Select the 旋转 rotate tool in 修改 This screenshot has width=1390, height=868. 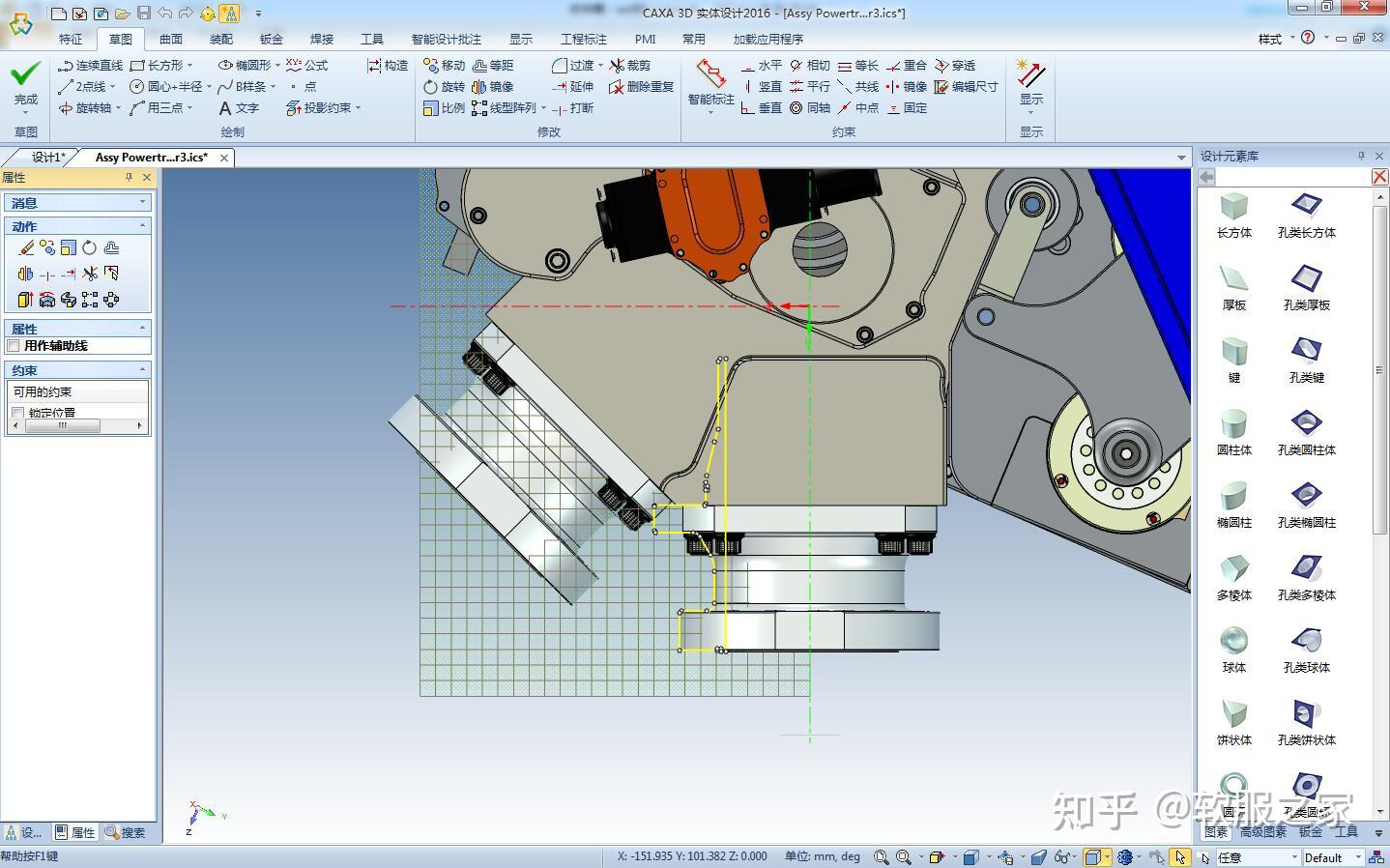(445, 87)
